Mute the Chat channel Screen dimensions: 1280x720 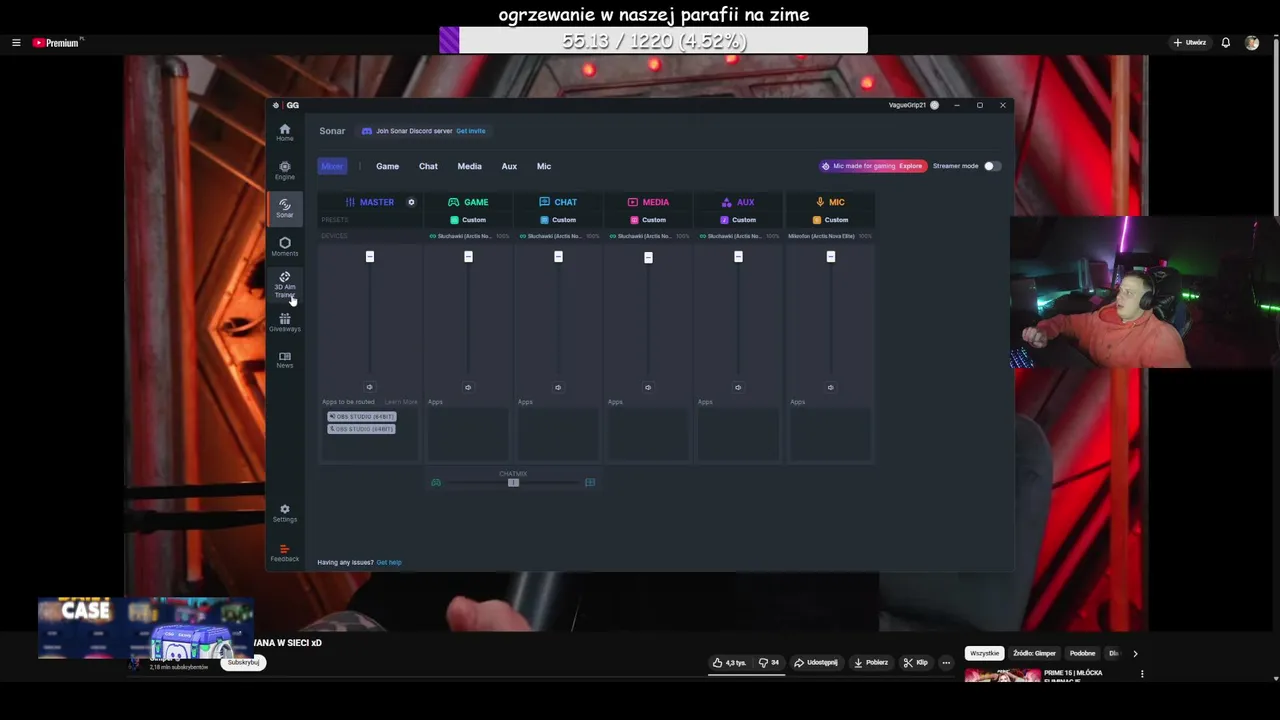[x=558, y=387]
